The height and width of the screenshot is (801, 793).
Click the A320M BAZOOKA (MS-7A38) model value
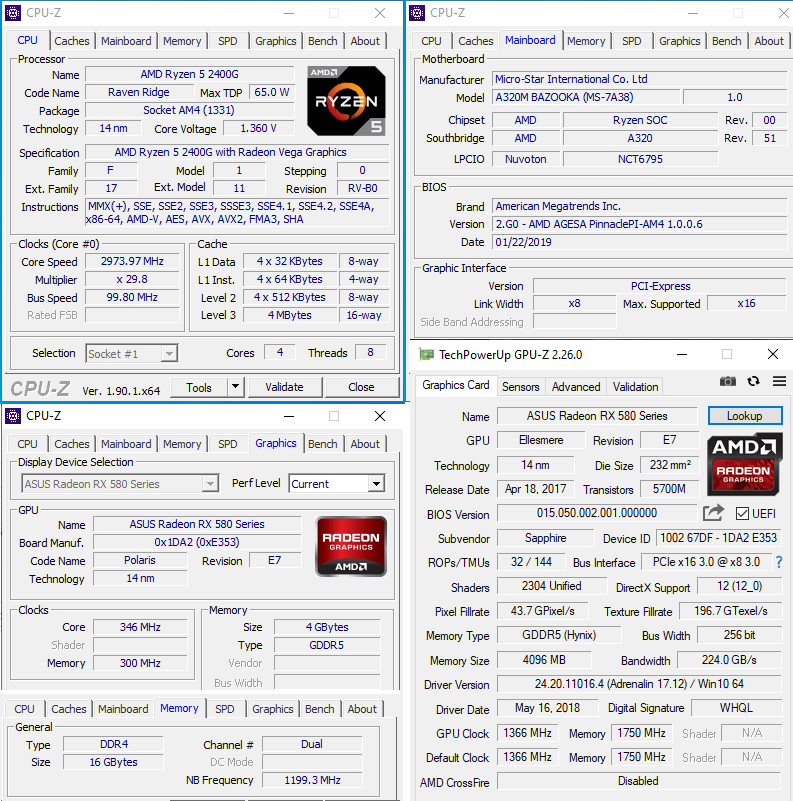pos(586,97)
